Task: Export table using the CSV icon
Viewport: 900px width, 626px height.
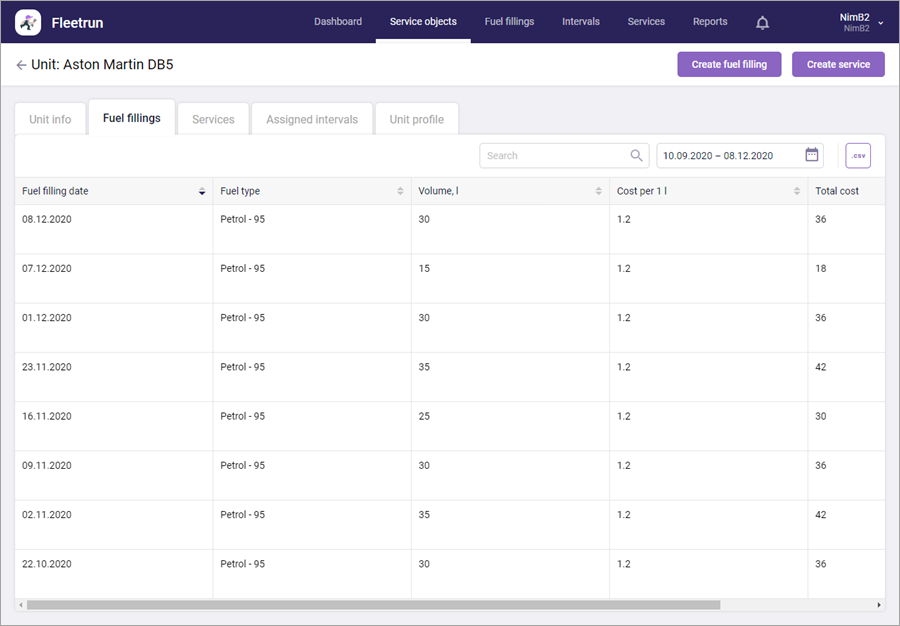Action: 858,156
